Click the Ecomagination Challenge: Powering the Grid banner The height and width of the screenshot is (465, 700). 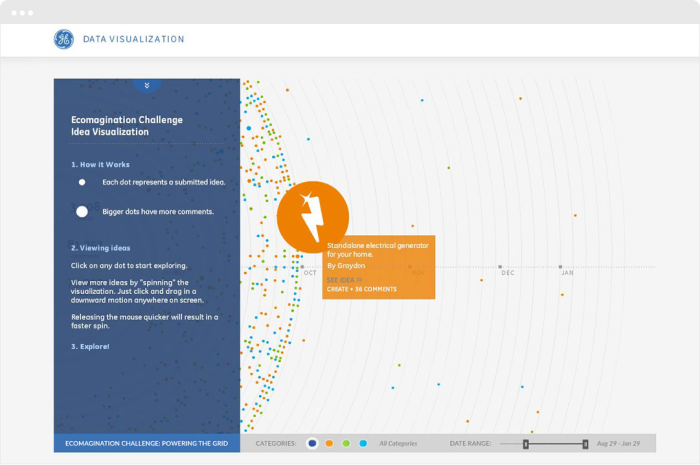point(147,443)
